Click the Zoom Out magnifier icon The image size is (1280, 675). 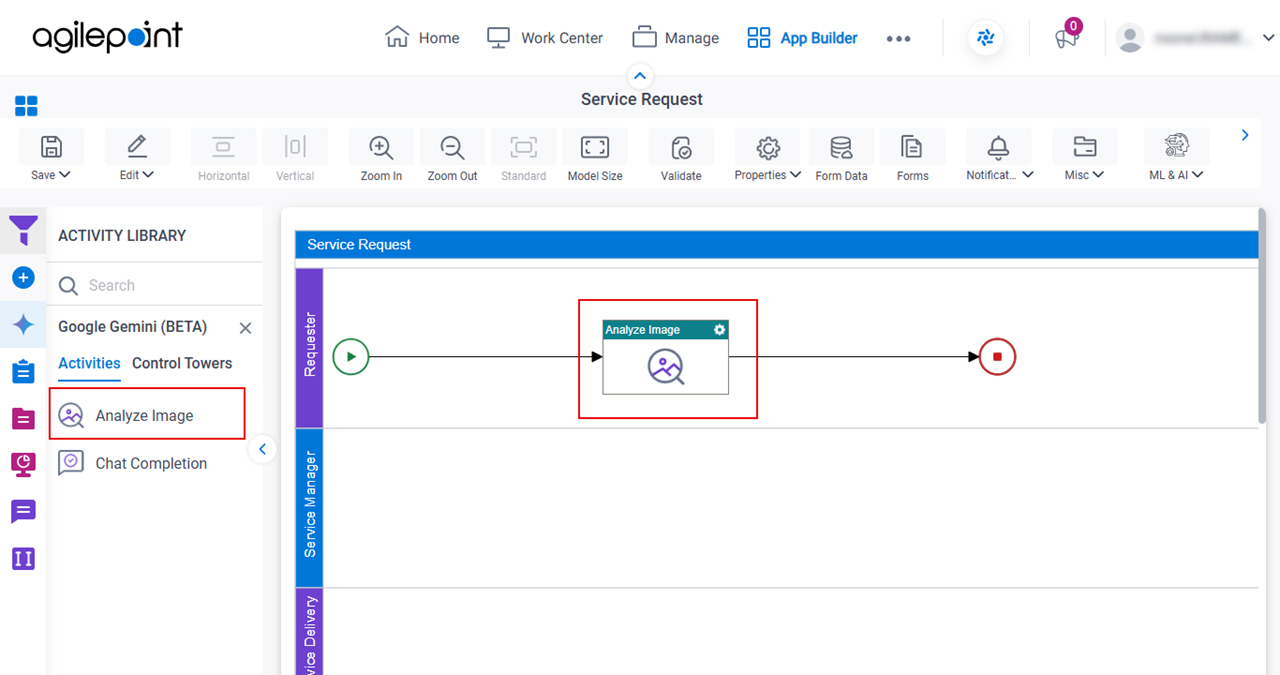pos(452,147)
